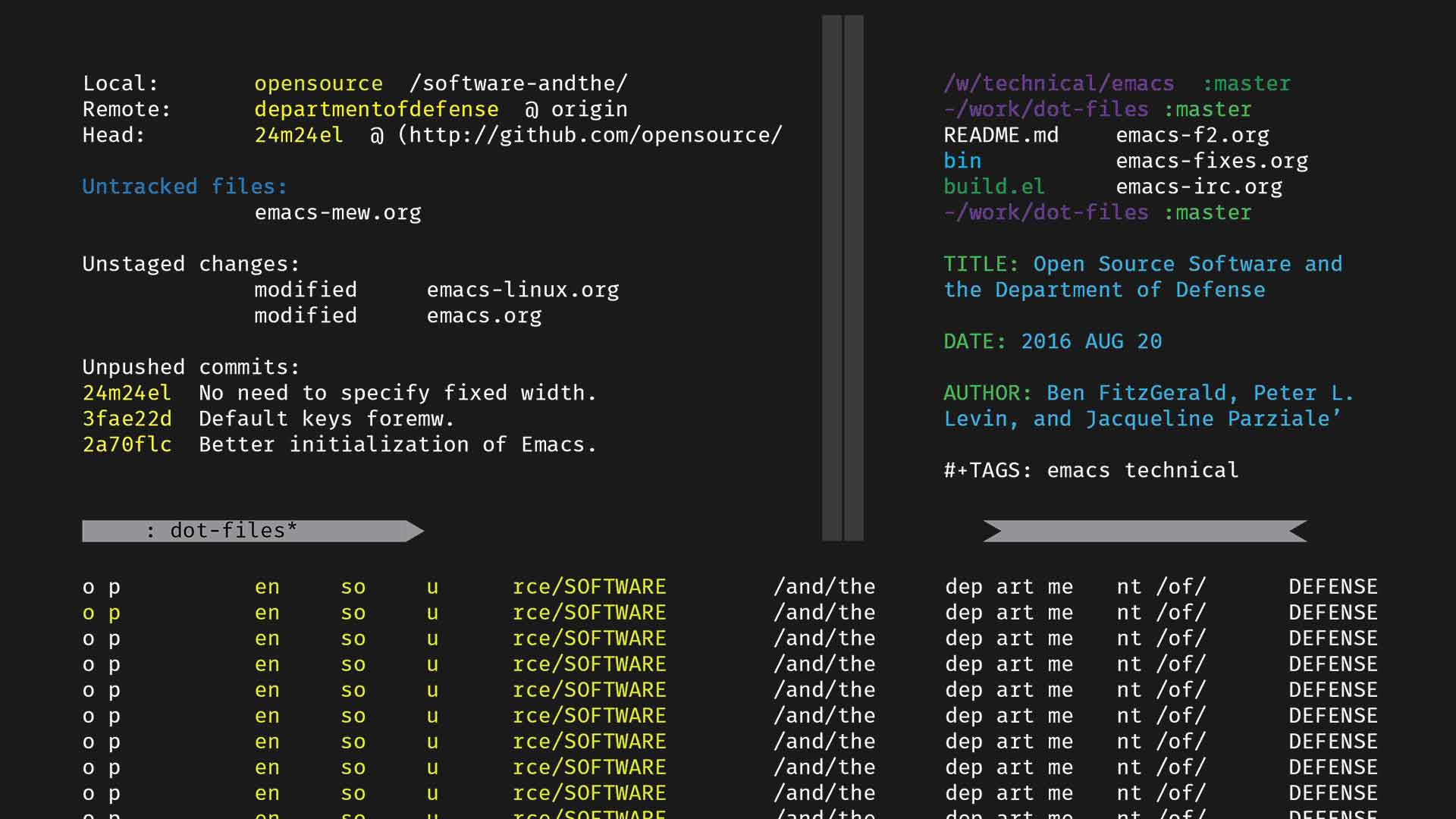1456x819 pixels.
Task: Click the vertical window divider scrollbar
Action: click(x=843, y=278)
